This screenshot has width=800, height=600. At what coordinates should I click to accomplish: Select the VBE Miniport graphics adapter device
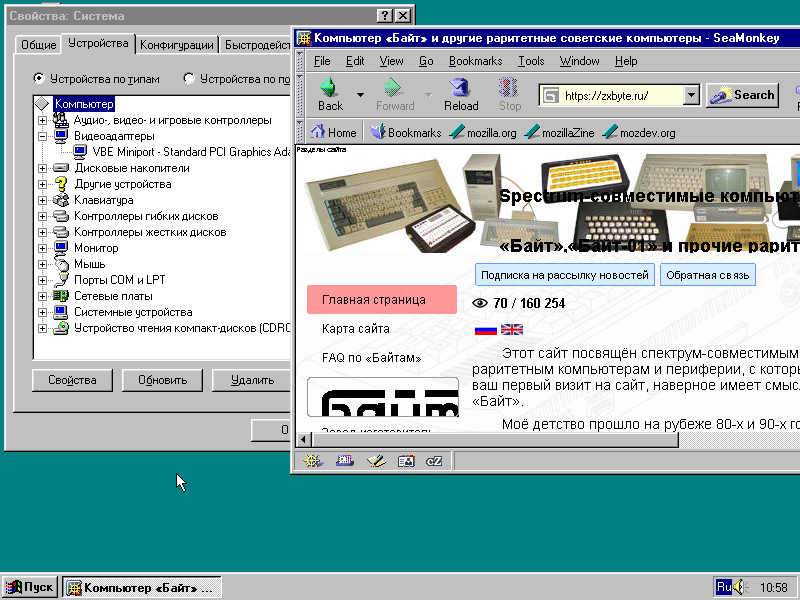191,152
